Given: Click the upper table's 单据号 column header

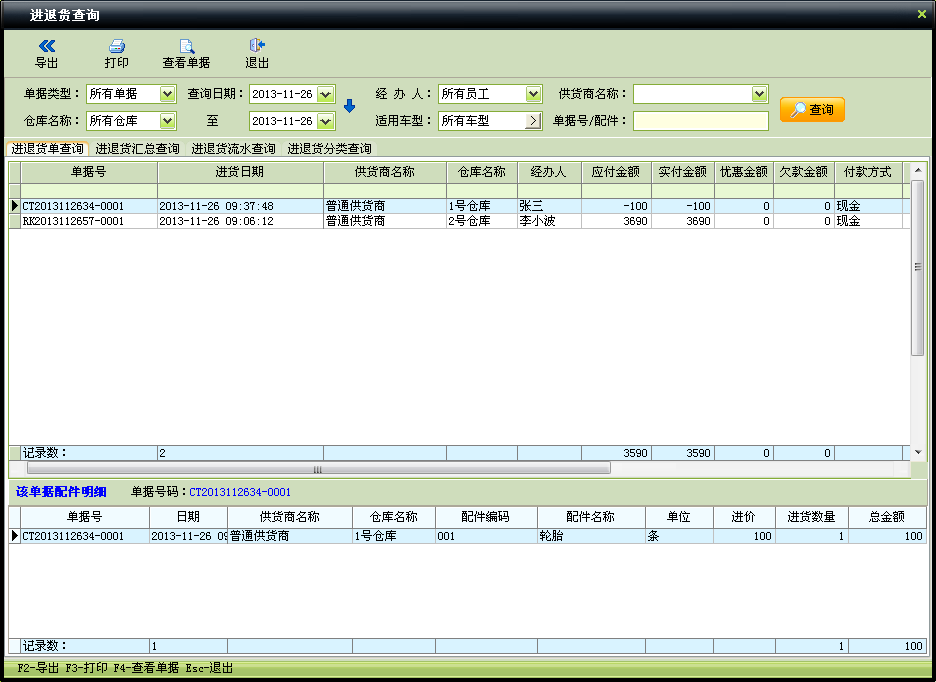Looking at the screenshot, I should tap(89, 172).
